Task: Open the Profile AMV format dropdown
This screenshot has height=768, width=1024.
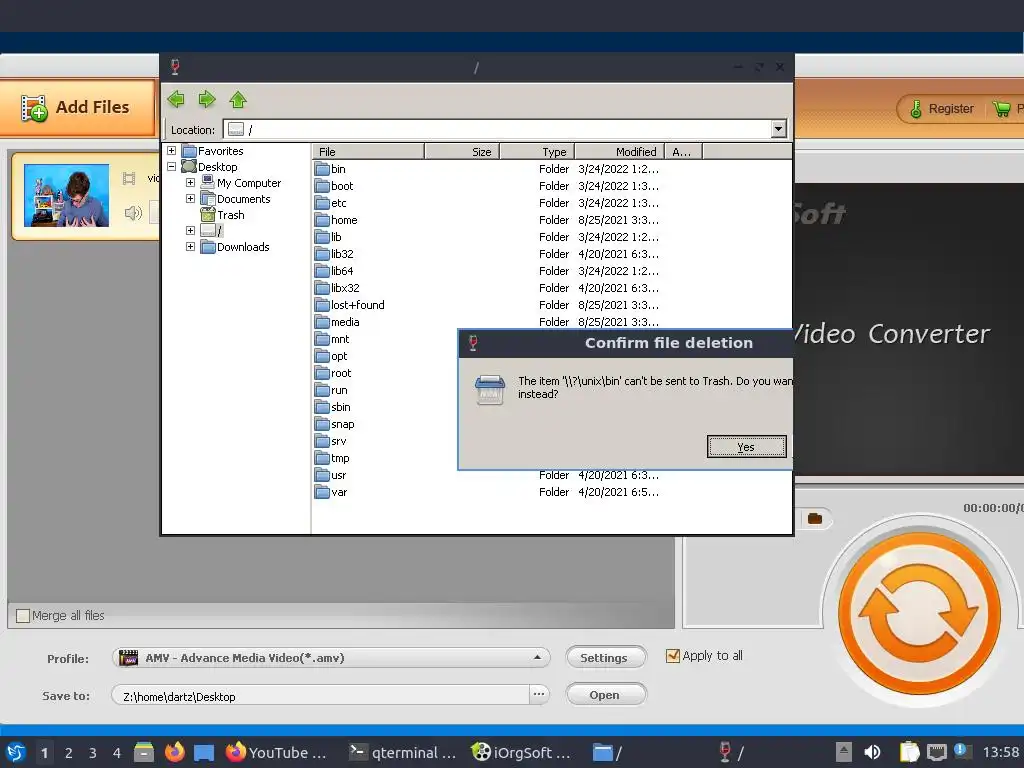Action: (331, 658)
